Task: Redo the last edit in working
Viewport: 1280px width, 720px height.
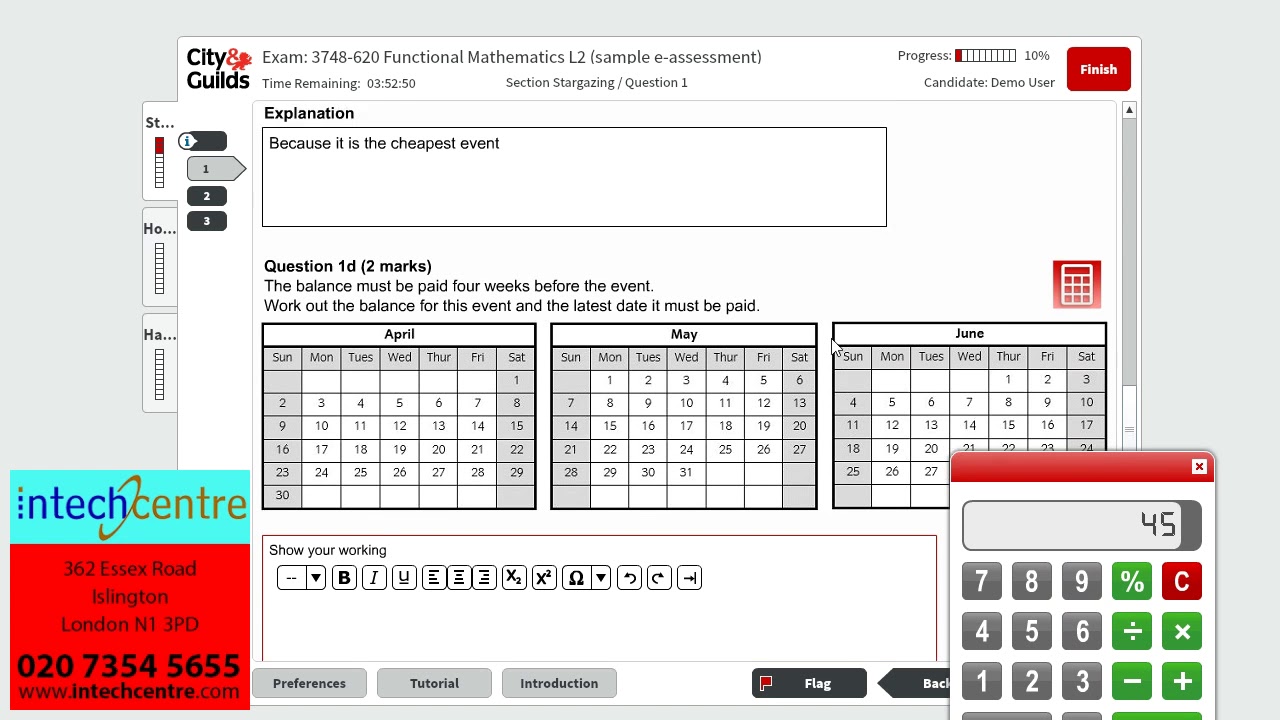Action: [659, 578]
